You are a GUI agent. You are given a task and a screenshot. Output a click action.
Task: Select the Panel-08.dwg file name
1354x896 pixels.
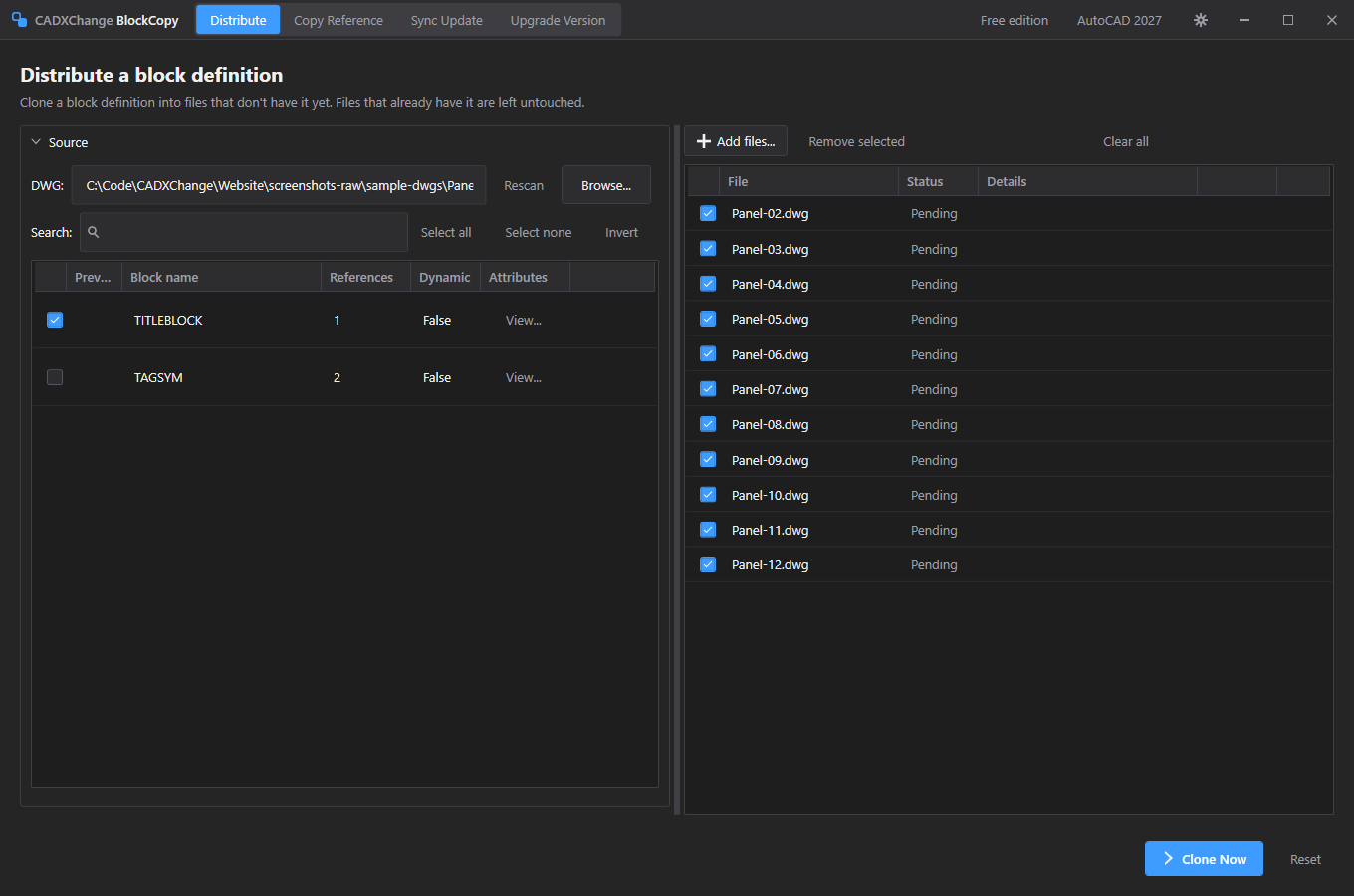(x=770, y=424)
